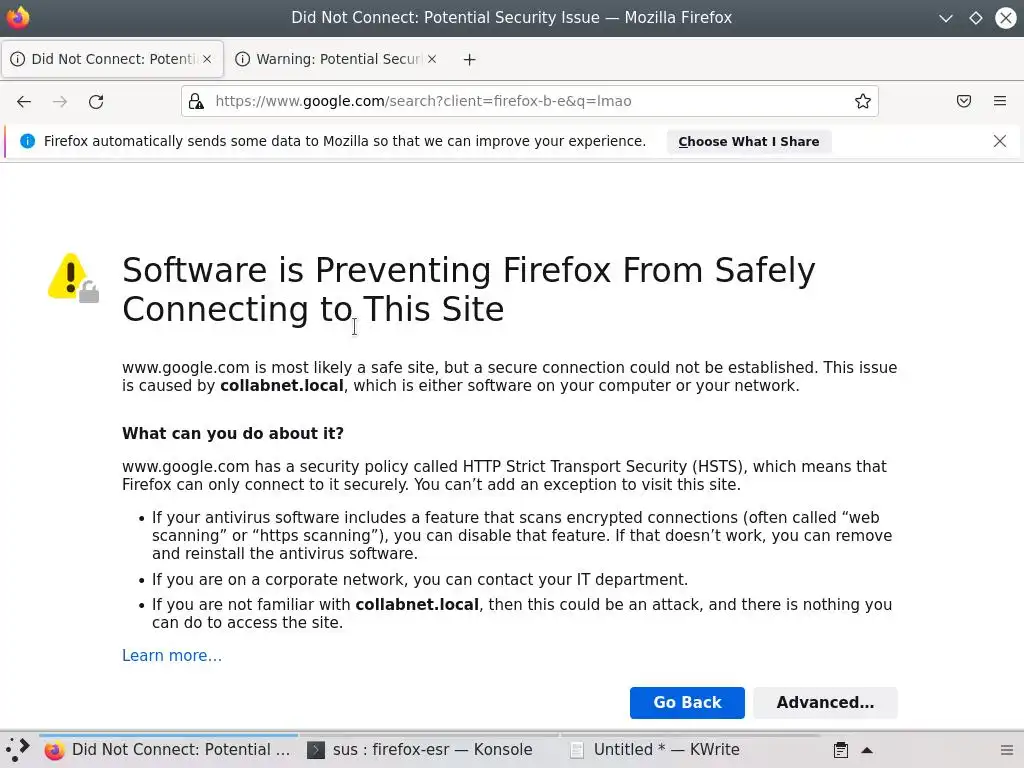Open the panel options menu icon in the taskbar

[x=1007, y=750]
